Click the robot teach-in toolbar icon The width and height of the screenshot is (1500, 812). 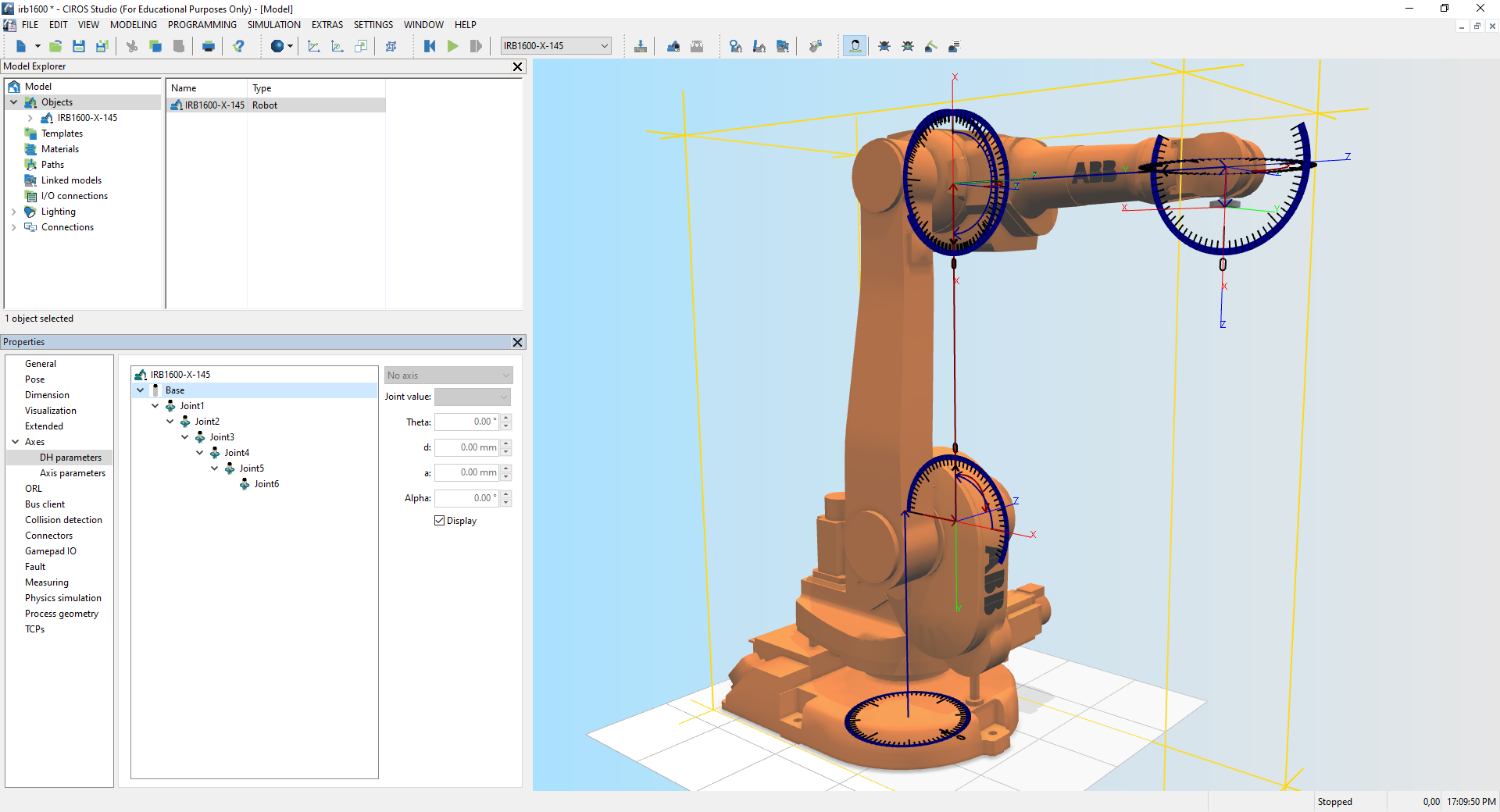759,46
